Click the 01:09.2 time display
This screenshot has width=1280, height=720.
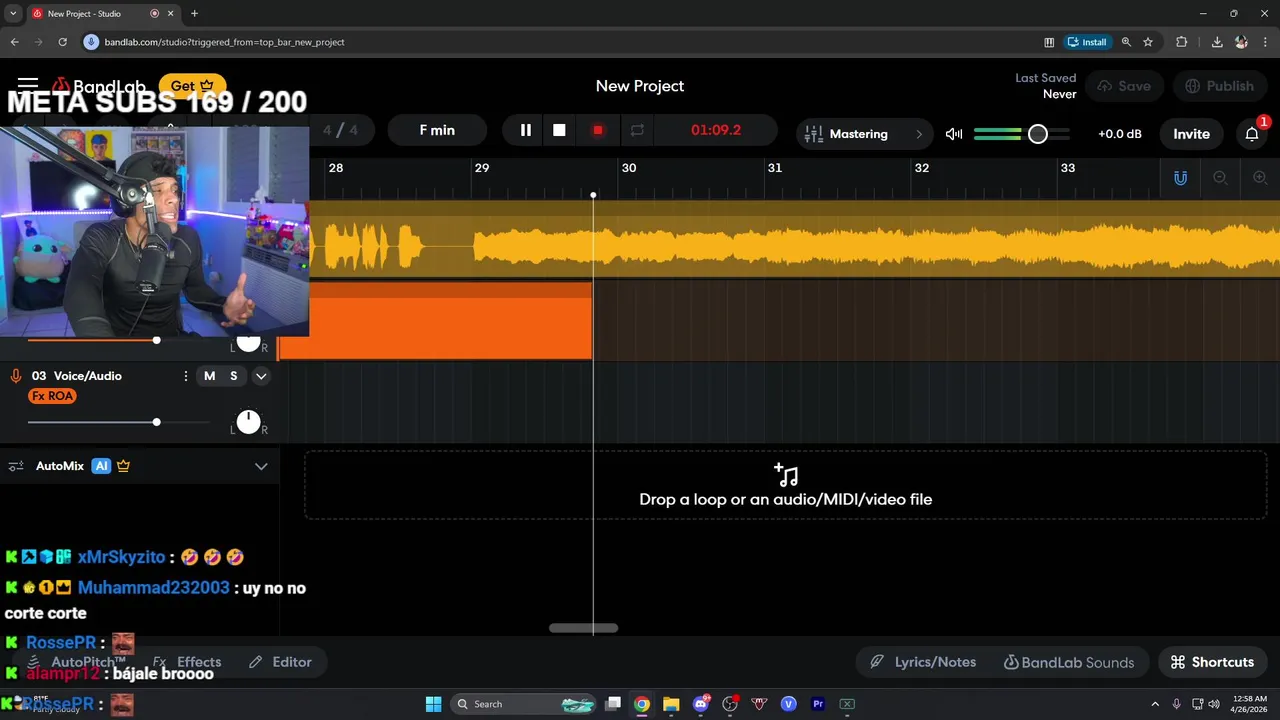click(x=716, y=130)
